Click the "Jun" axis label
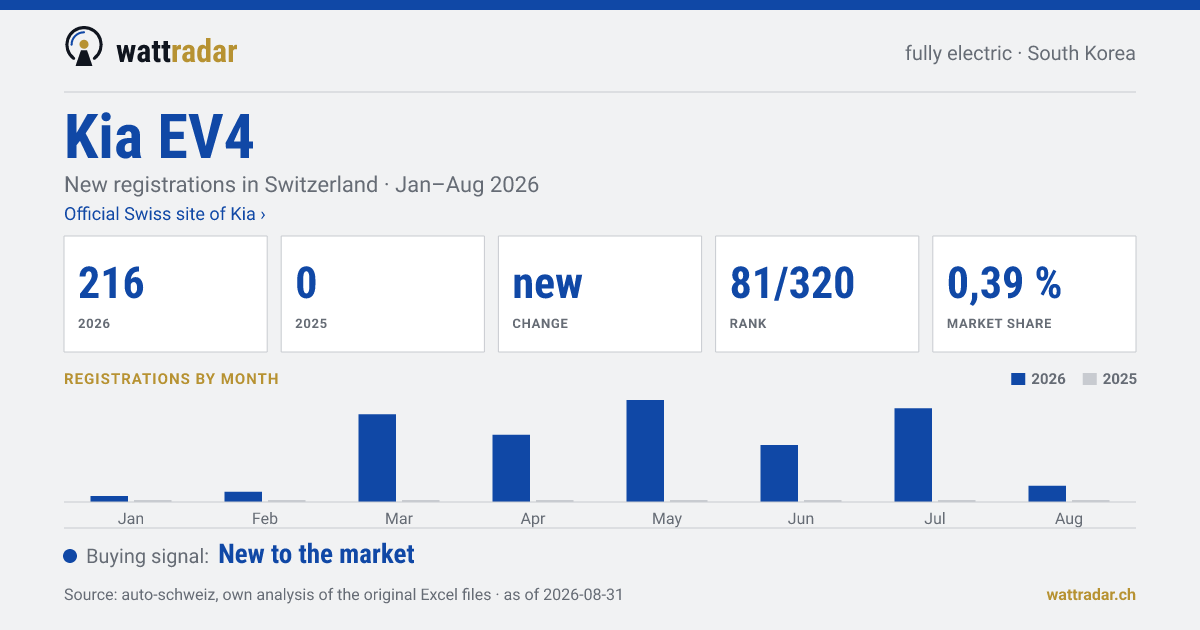 coord(801,519)
